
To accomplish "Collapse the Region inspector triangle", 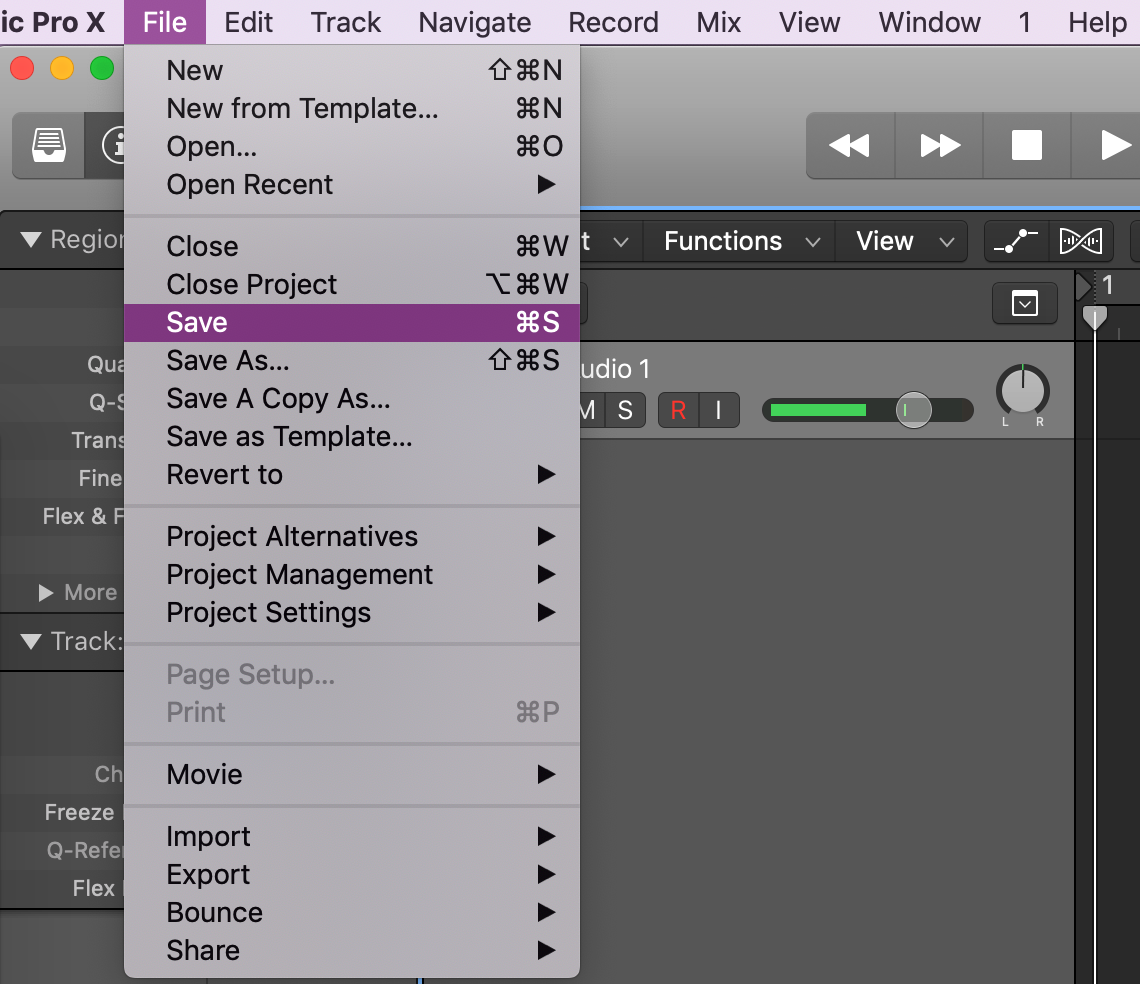I will tap(31, 239).
